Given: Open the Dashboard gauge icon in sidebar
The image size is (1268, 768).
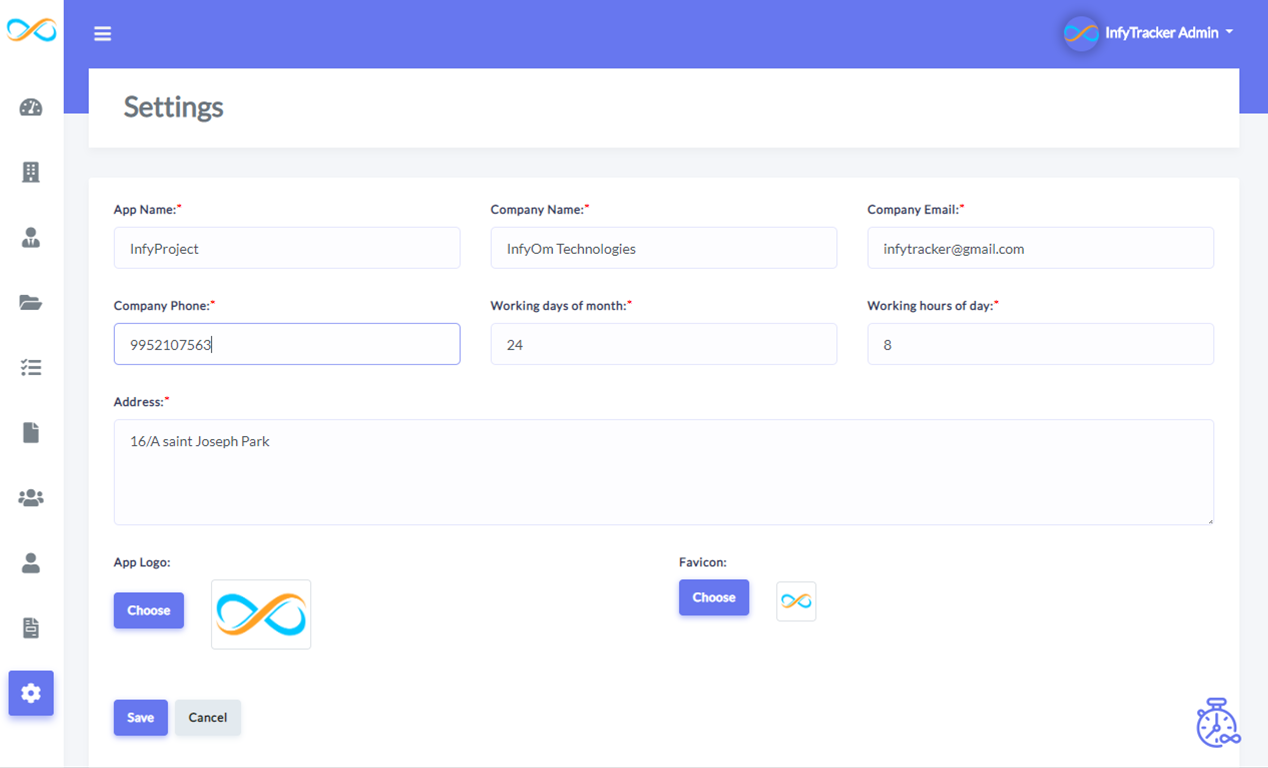Looking at the screenshot, I should click(x=30, y=106).
